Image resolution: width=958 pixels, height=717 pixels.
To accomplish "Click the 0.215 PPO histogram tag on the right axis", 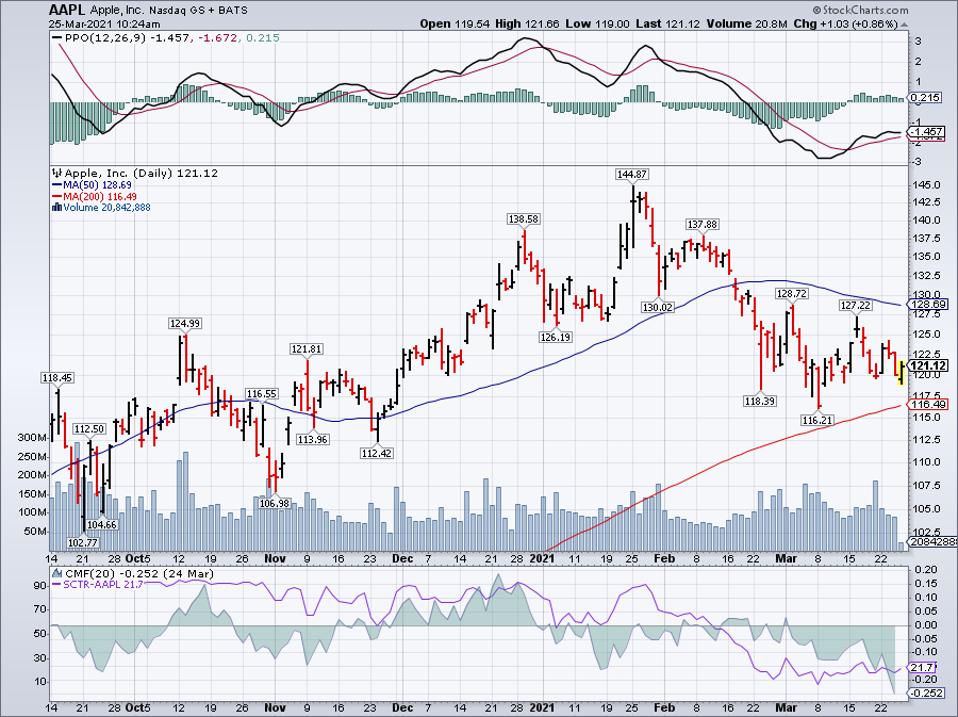I will pos(926,98).
